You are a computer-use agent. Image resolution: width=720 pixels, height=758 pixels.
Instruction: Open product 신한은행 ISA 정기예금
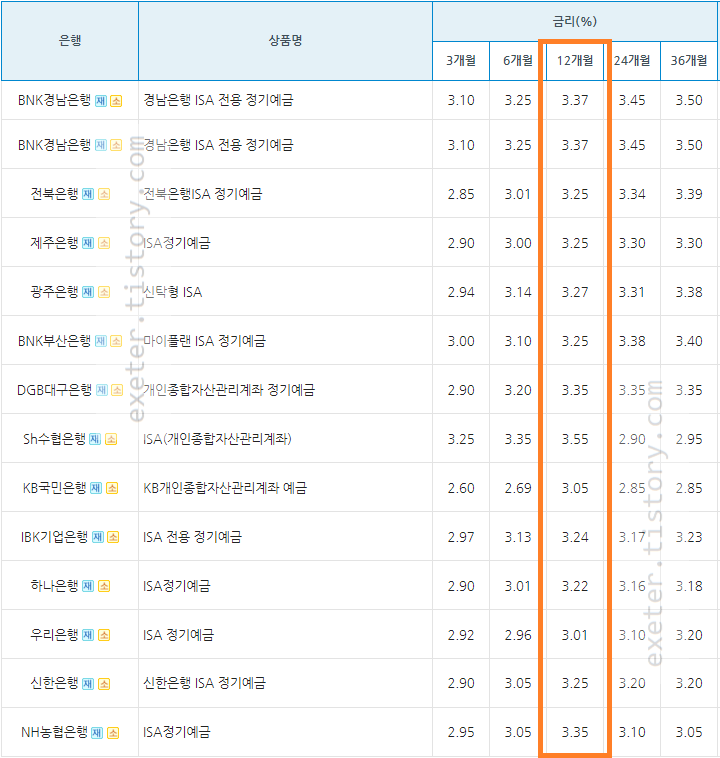click(204, 683)
